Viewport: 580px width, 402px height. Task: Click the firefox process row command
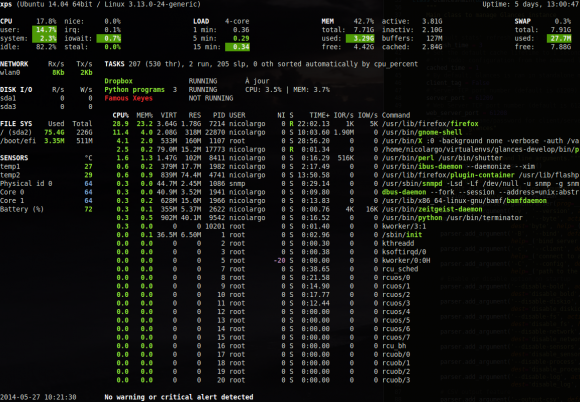(430, 124)
